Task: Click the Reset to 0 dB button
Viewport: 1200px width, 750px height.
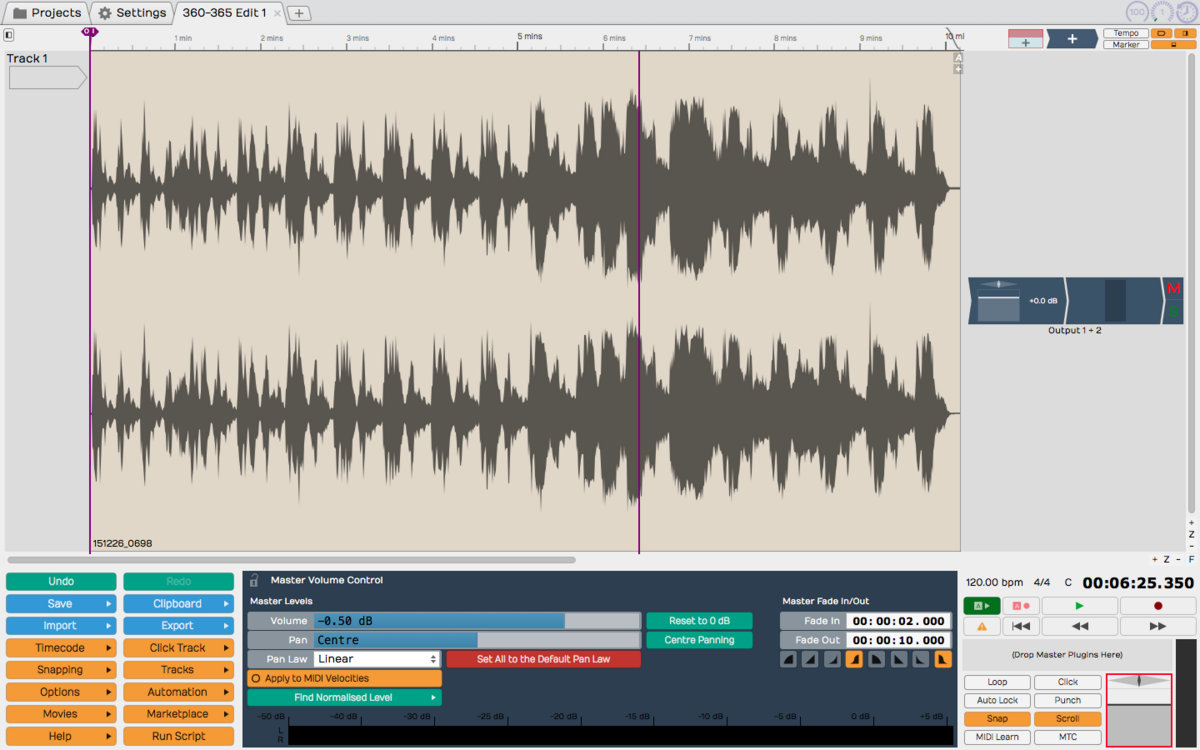Action: tap(699, 621)
